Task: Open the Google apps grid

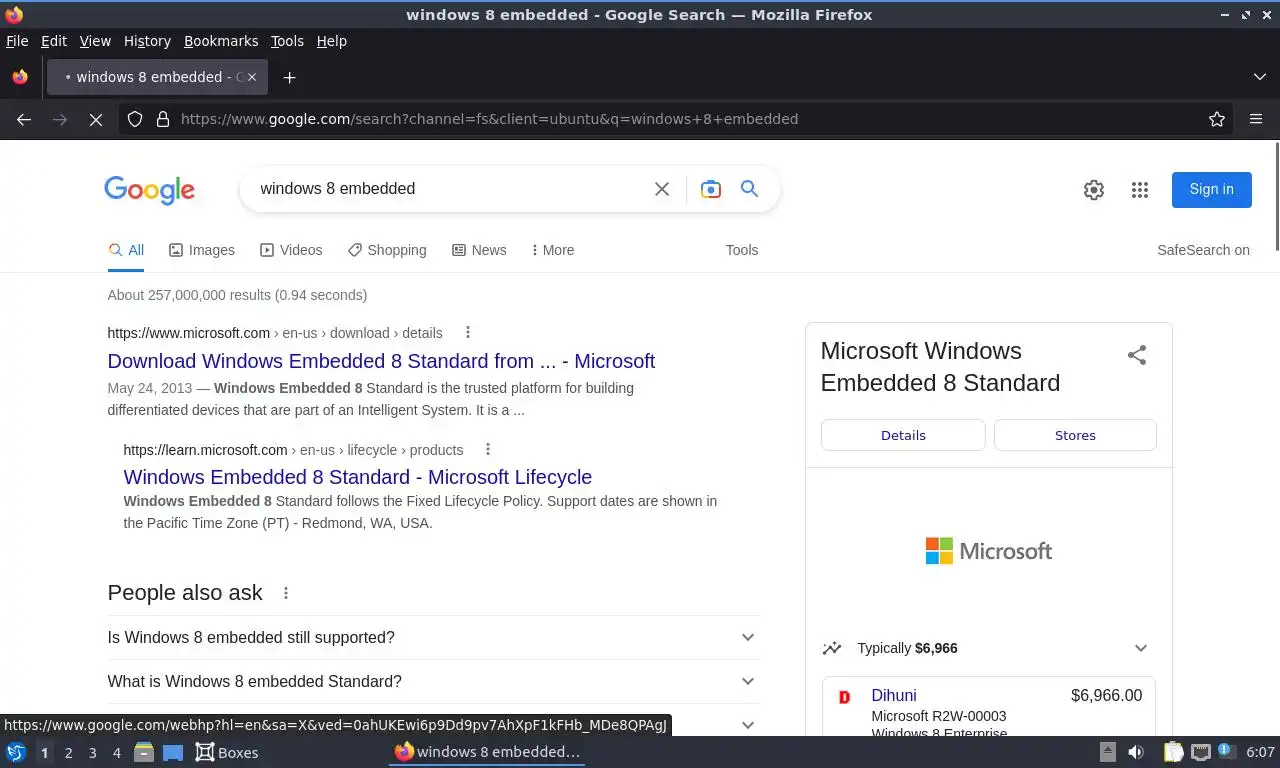Action: 1140,190
